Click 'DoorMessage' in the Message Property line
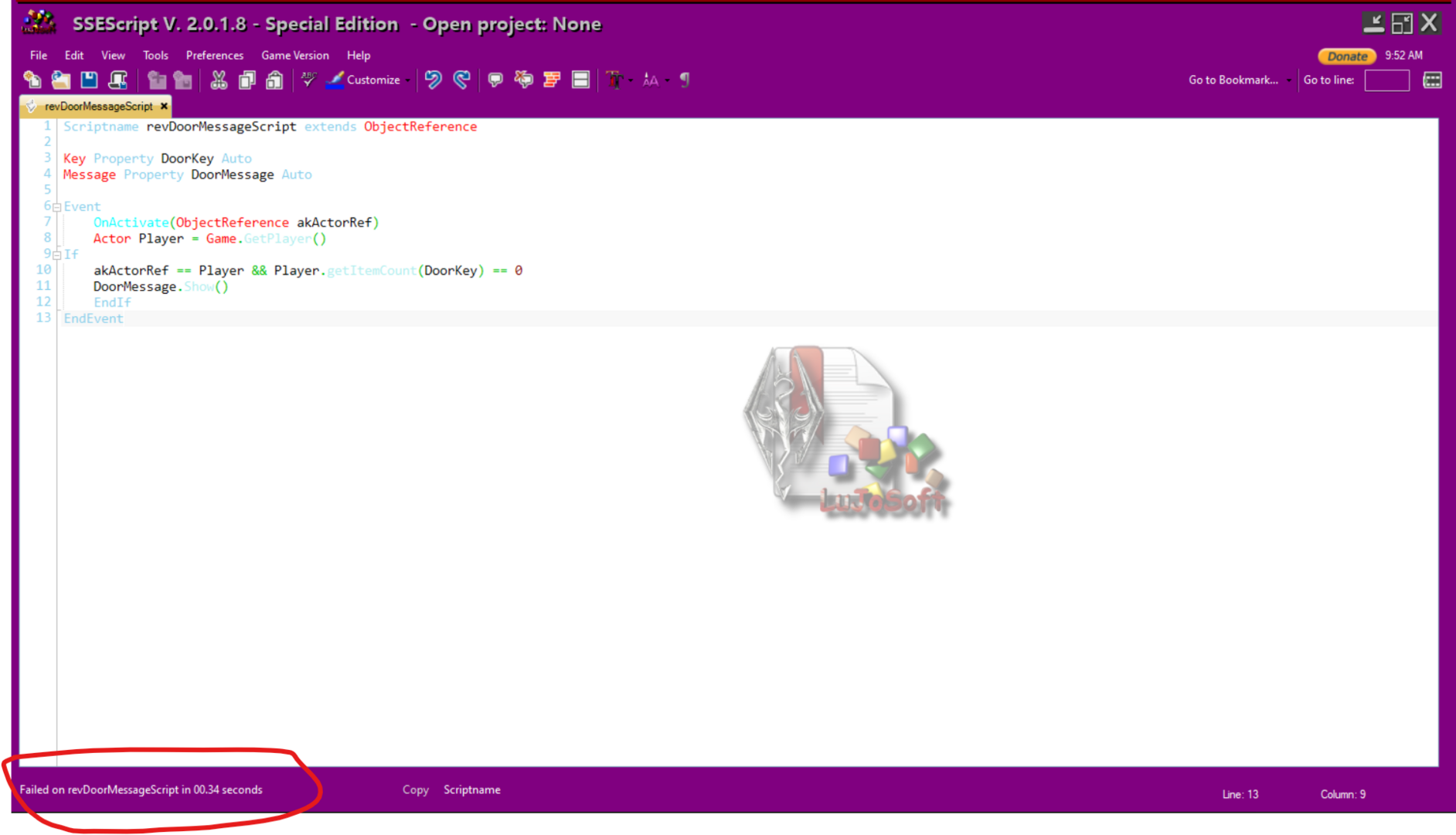This screenshot has height=835, width=1456. tap(233, 174)
